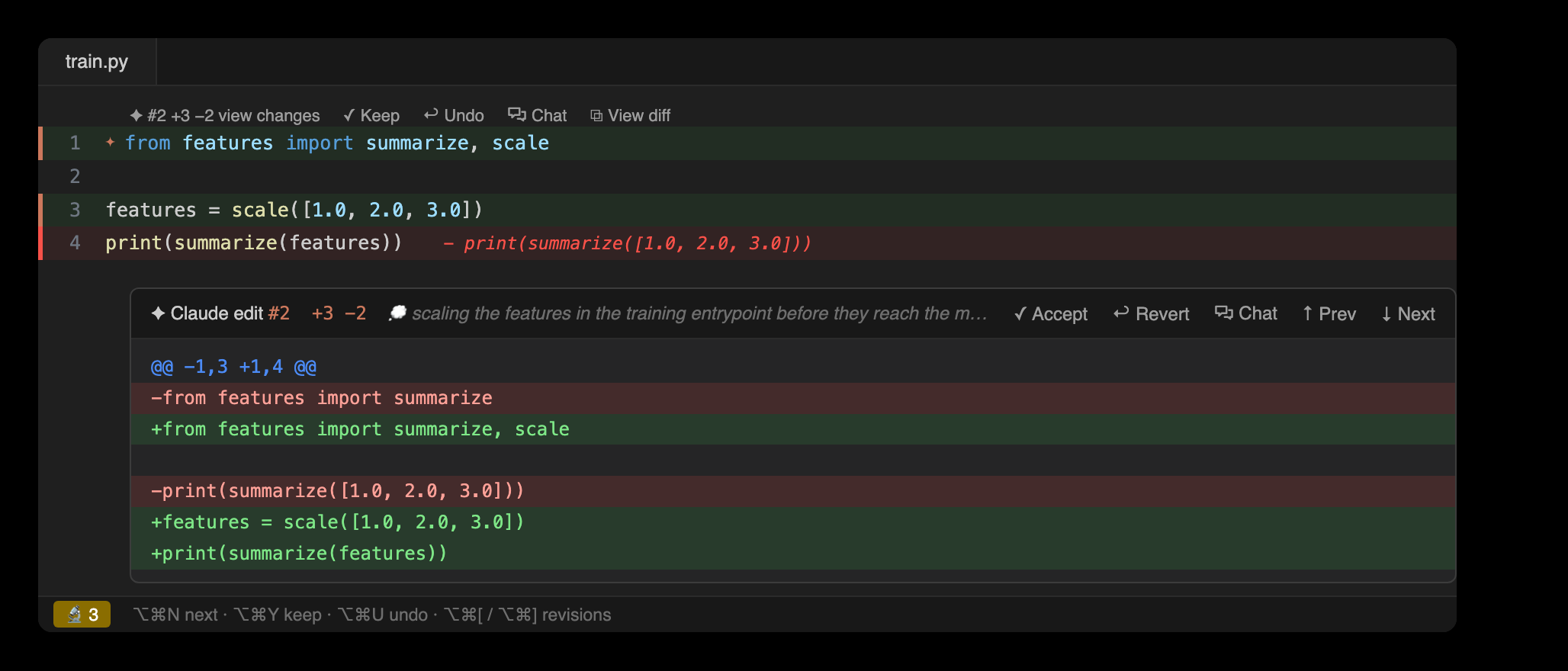This screenshot has width=1568, height=671.
Task: Go to Next edit
Action: coord(1409,314)
